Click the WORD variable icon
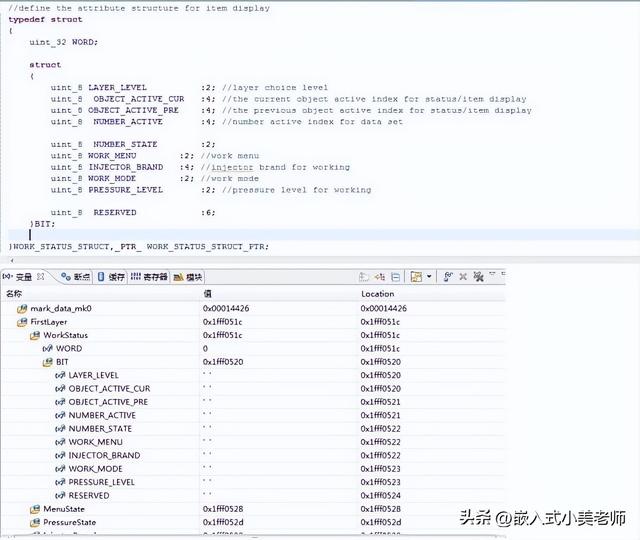 pos(48,349)
